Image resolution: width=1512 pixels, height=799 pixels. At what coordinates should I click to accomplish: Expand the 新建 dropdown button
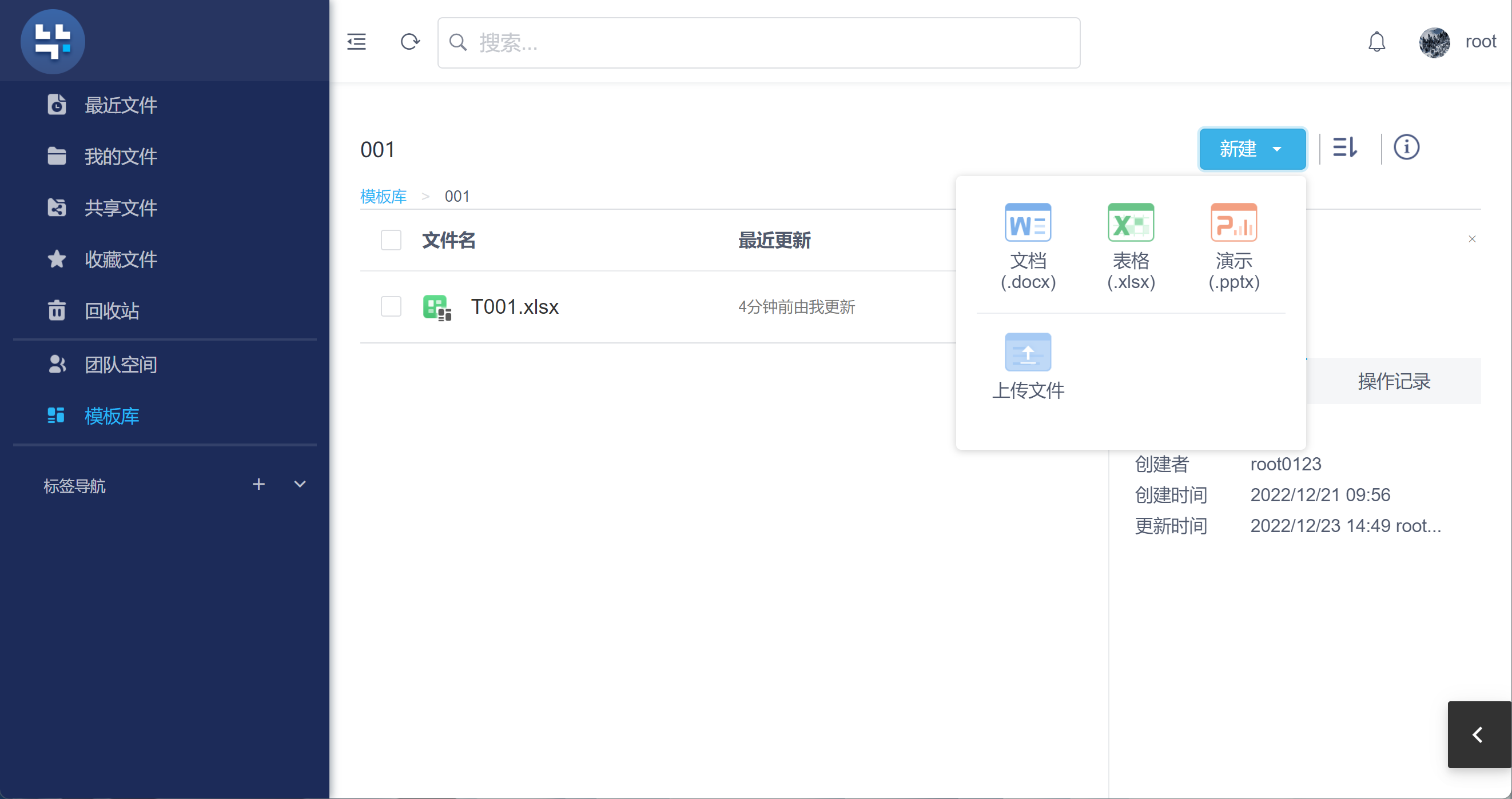click(1252, 149)
